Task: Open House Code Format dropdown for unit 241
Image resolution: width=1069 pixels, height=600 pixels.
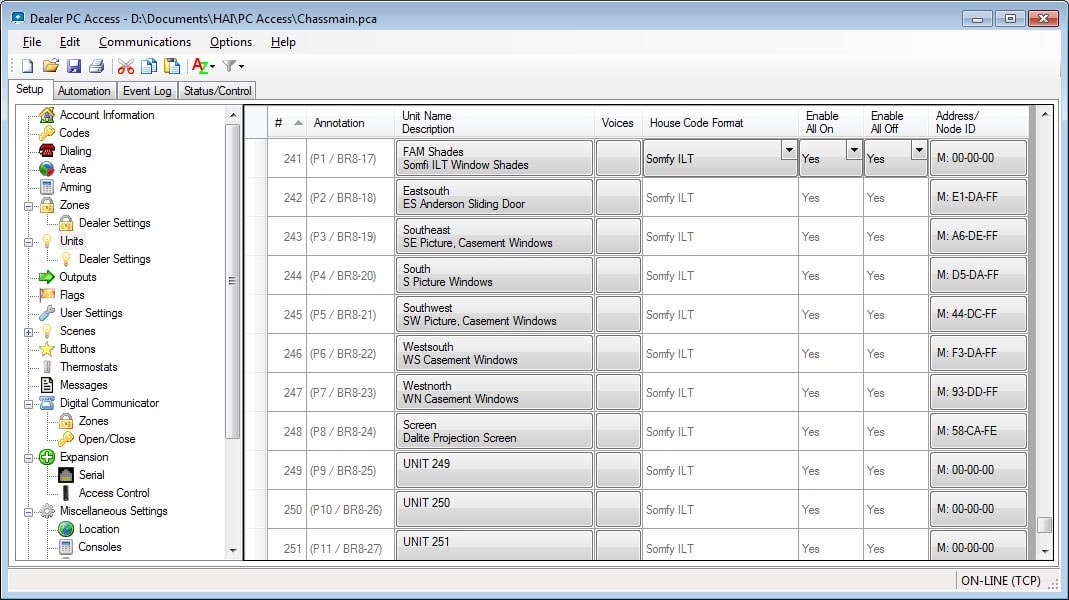Action: tap(789, 150)
